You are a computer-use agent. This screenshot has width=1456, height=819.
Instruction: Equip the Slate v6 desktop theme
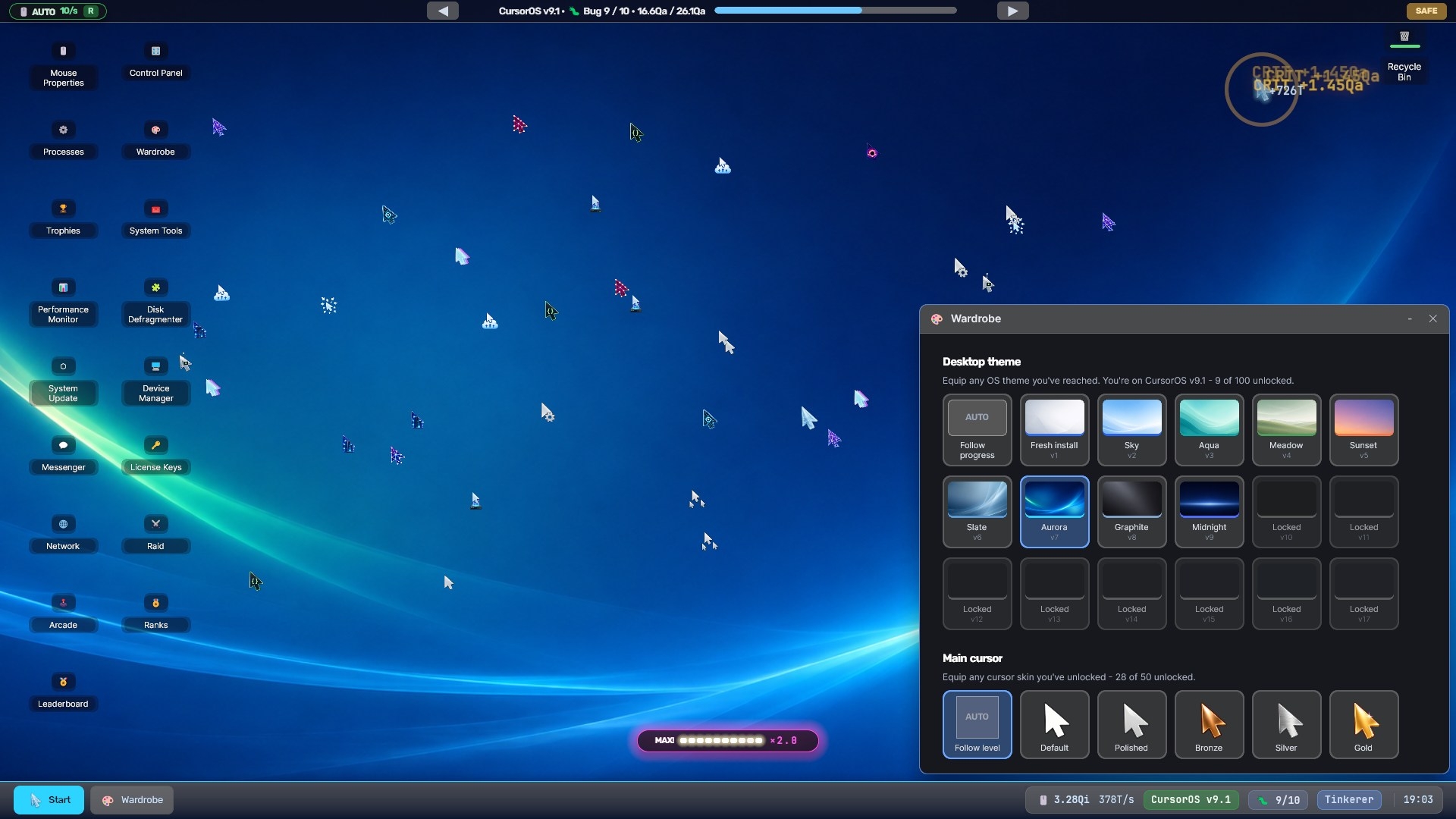point(977,512)
